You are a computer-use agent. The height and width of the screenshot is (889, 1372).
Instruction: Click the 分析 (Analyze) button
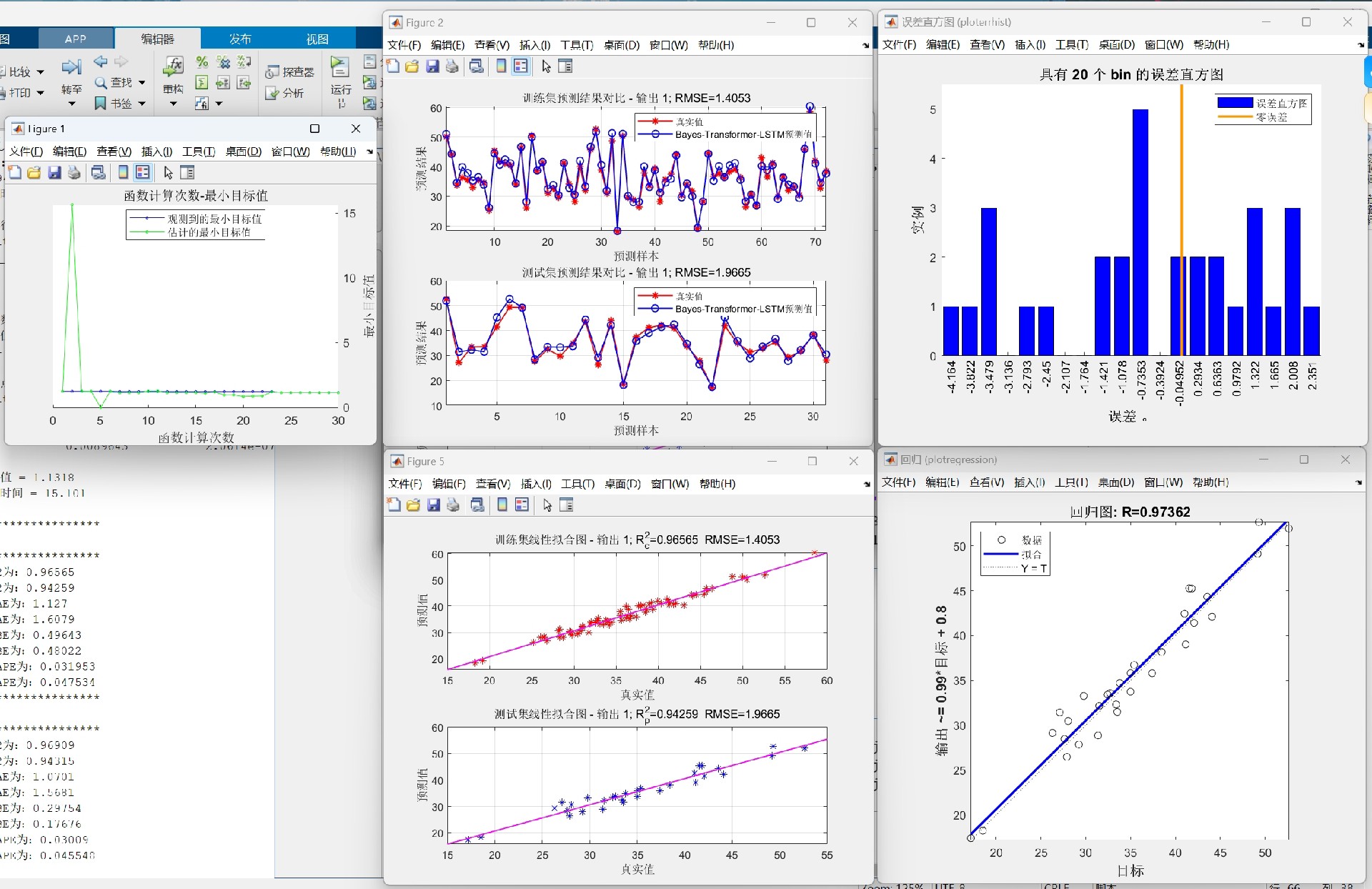pos(284,93)
